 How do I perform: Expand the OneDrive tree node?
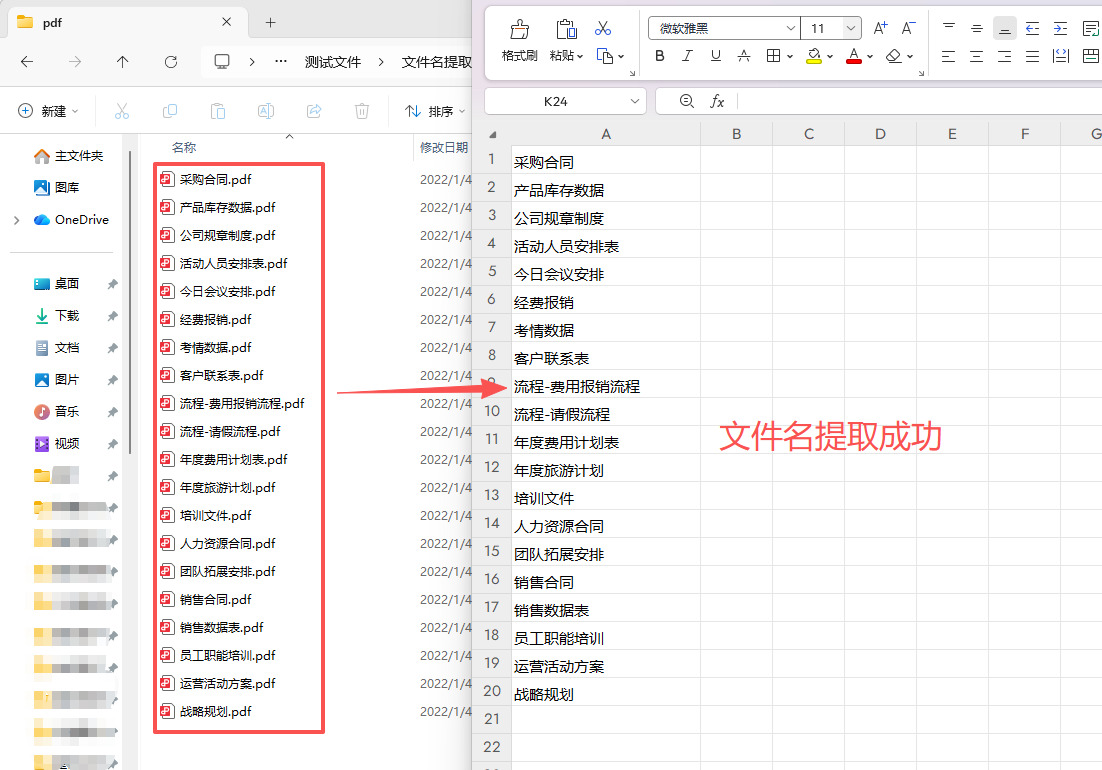pos(16,220)
